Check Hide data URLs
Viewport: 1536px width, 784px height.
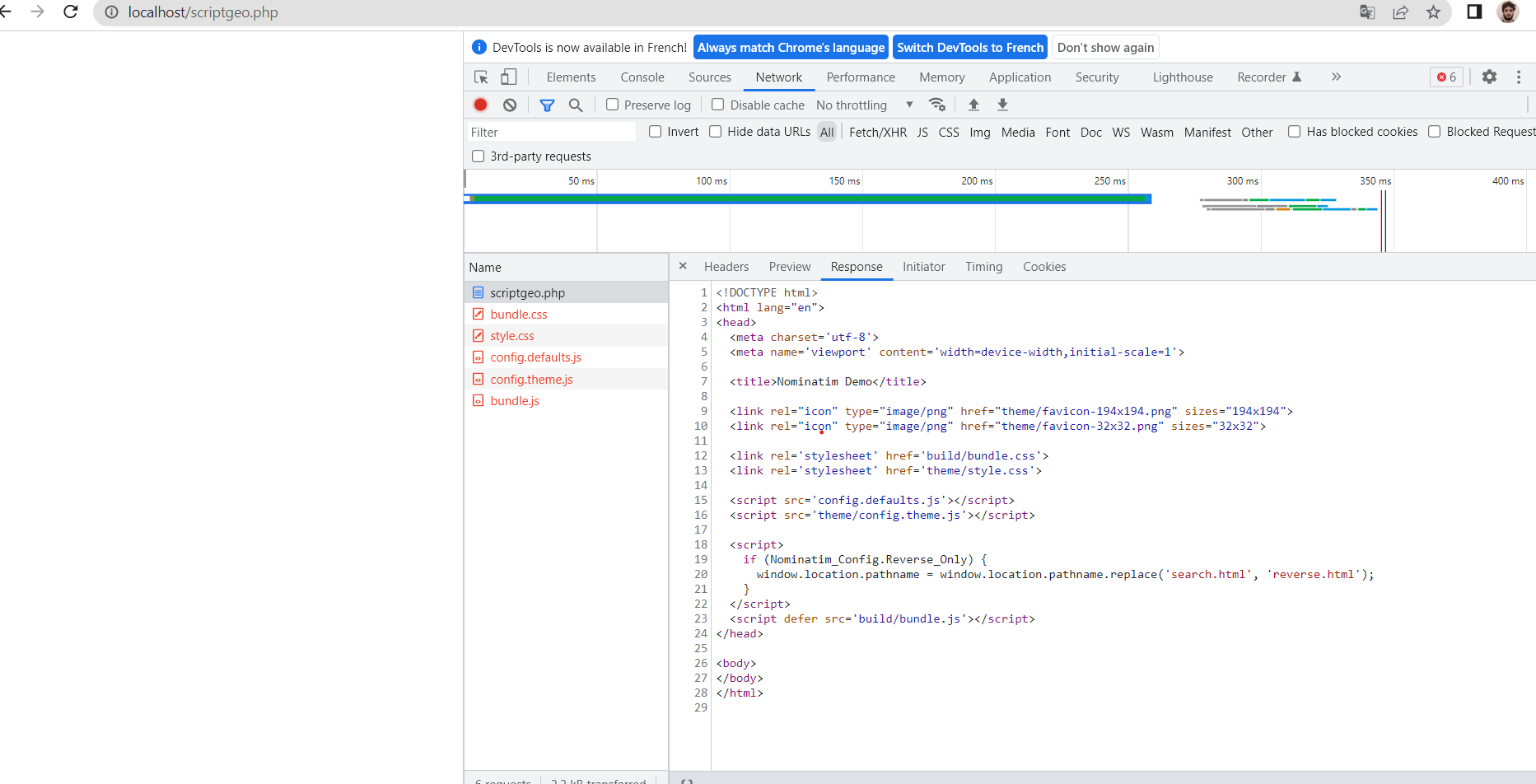[715, 131]
